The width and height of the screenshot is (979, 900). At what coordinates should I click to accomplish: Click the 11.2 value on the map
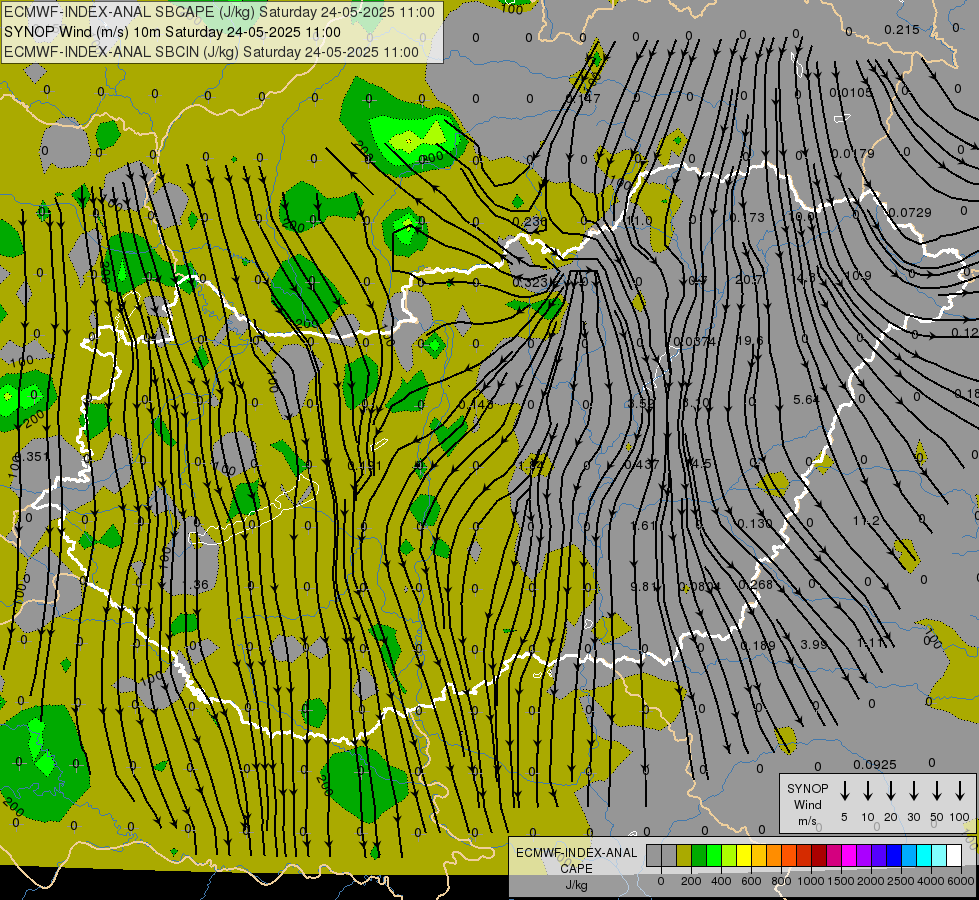[866, 520]
